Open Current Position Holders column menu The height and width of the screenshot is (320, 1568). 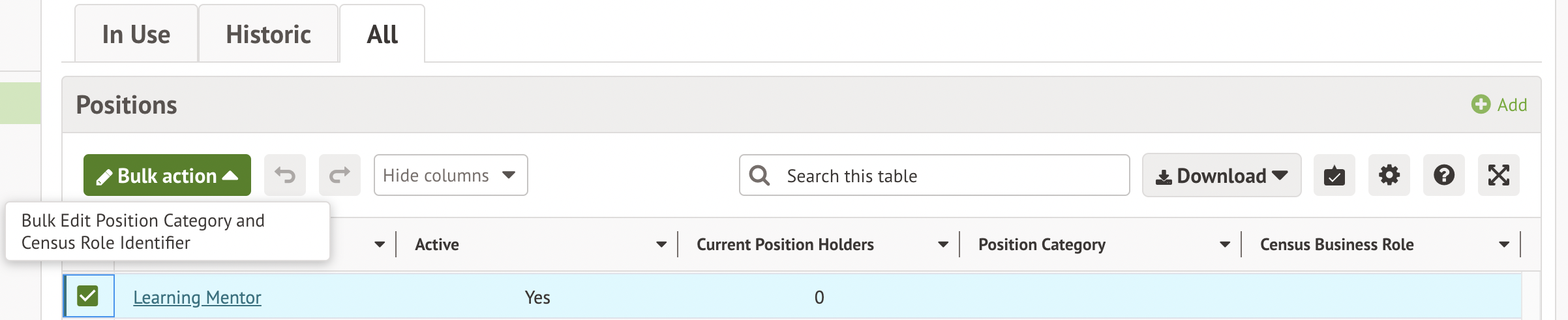point(943,244)
